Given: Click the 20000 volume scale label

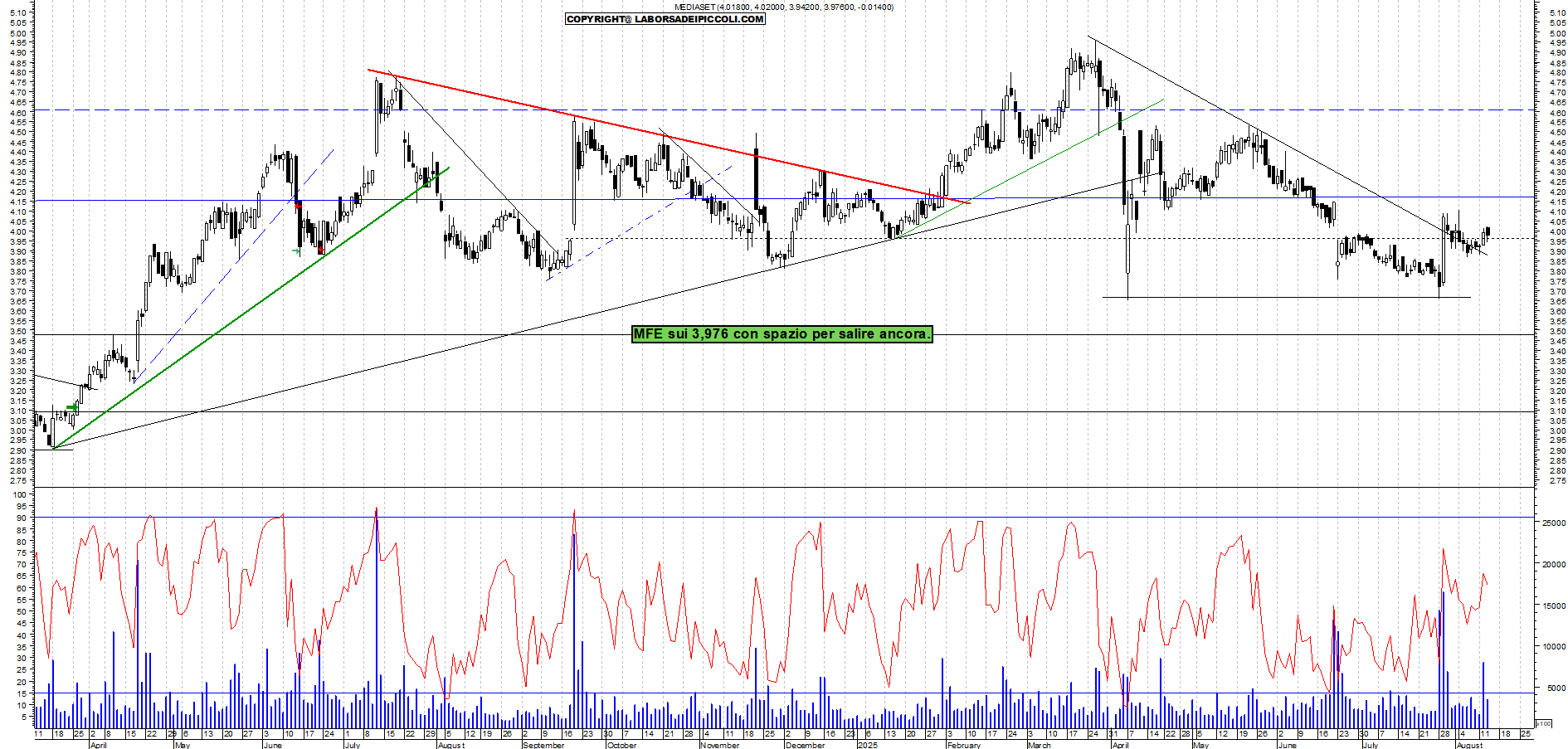Looking at the screenshot, I should click(1553, 564).
